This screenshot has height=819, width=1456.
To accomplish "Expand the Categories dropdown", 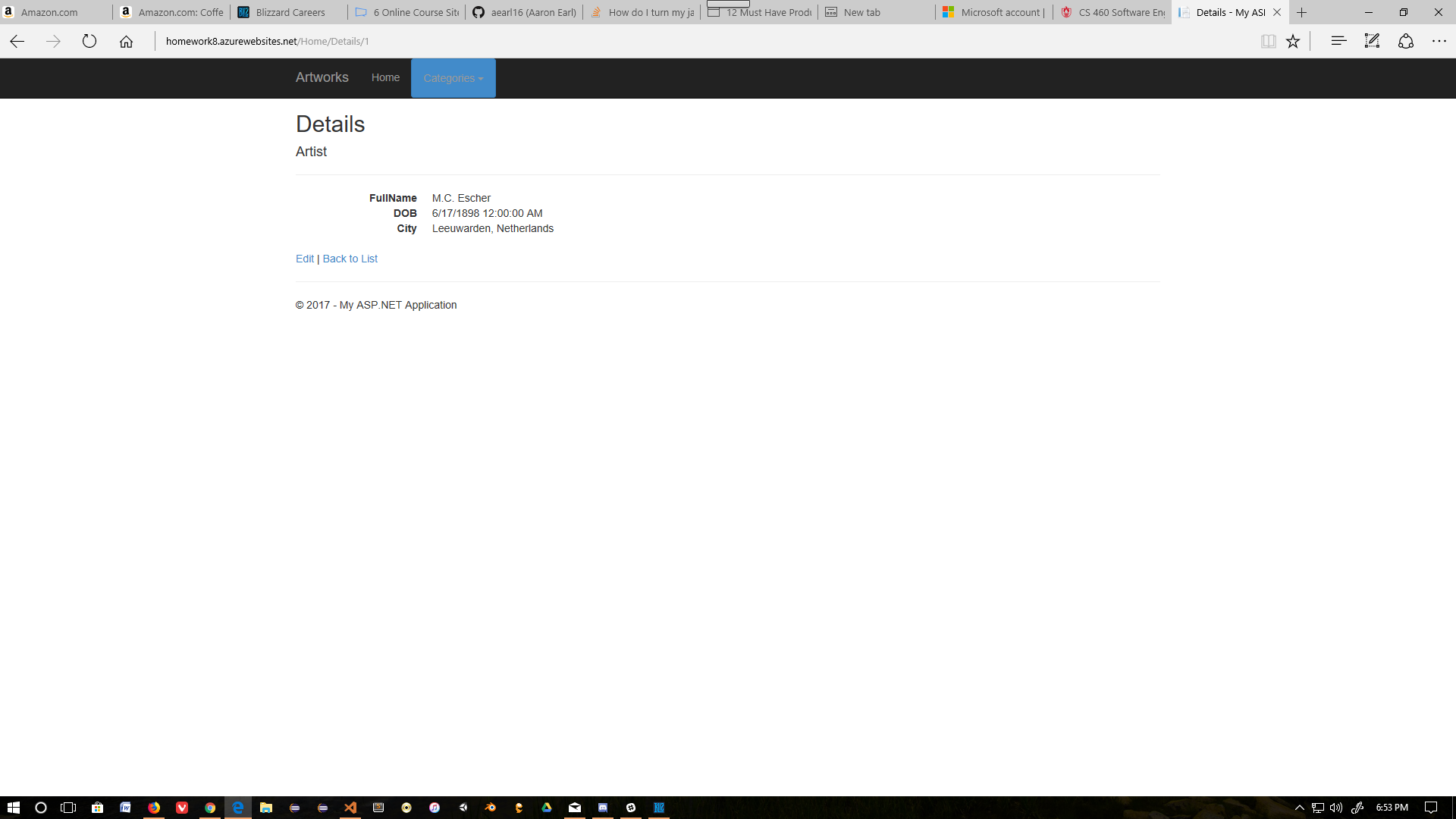I will coord(453,78).
